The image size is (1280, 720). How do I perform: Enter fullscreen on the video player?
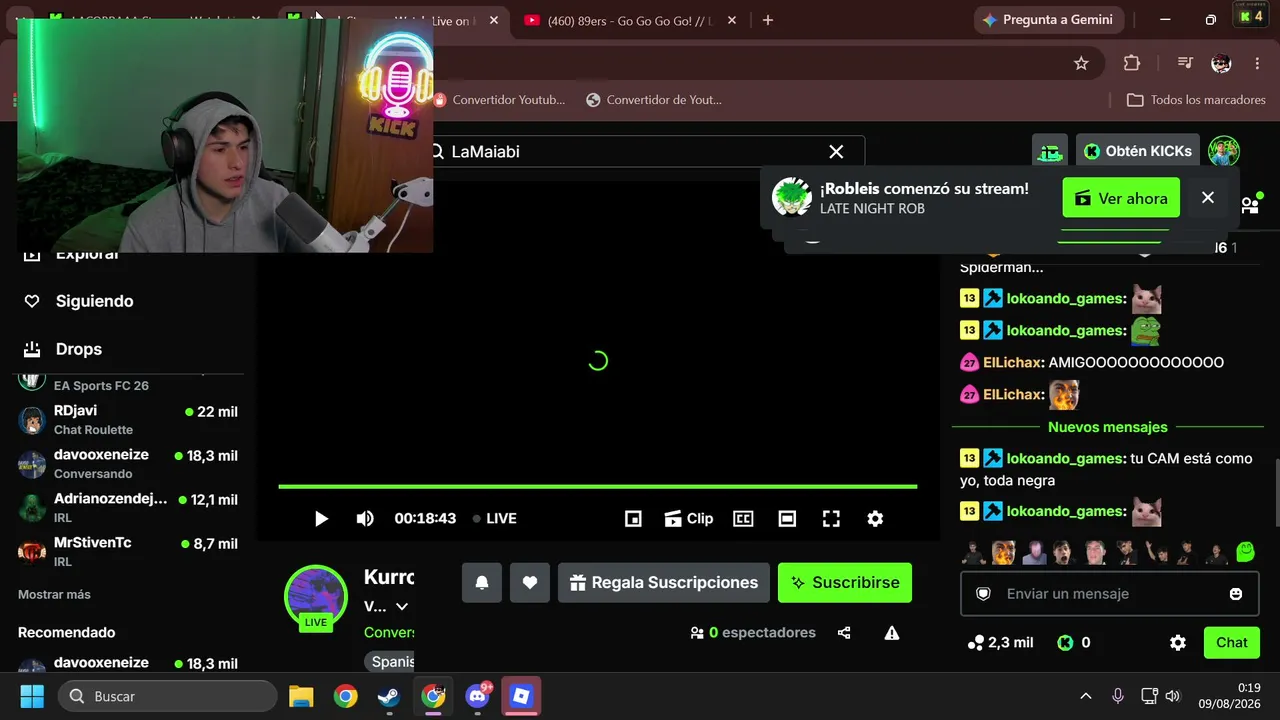(831, 518)
